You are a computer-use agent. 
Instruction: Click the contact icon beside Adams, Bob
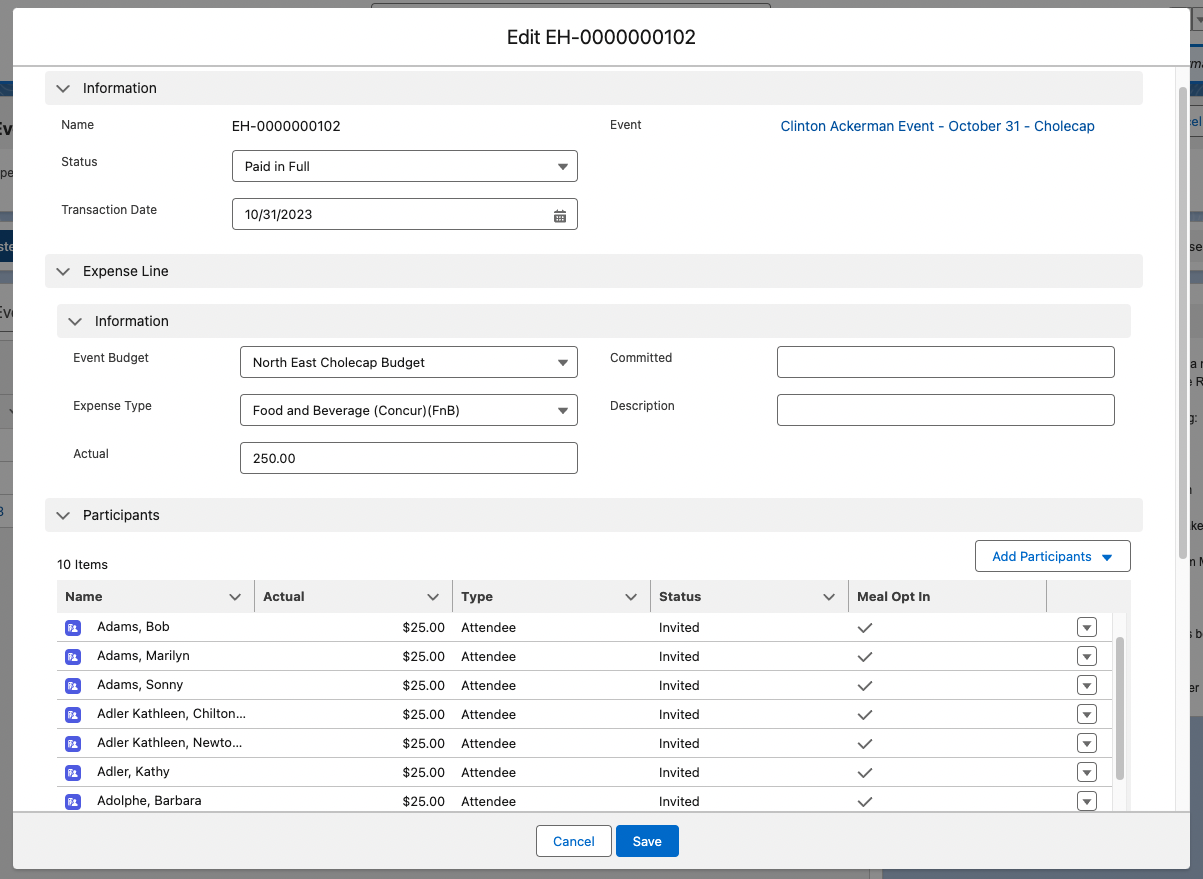pyautogui.click(x=72, y=628)
